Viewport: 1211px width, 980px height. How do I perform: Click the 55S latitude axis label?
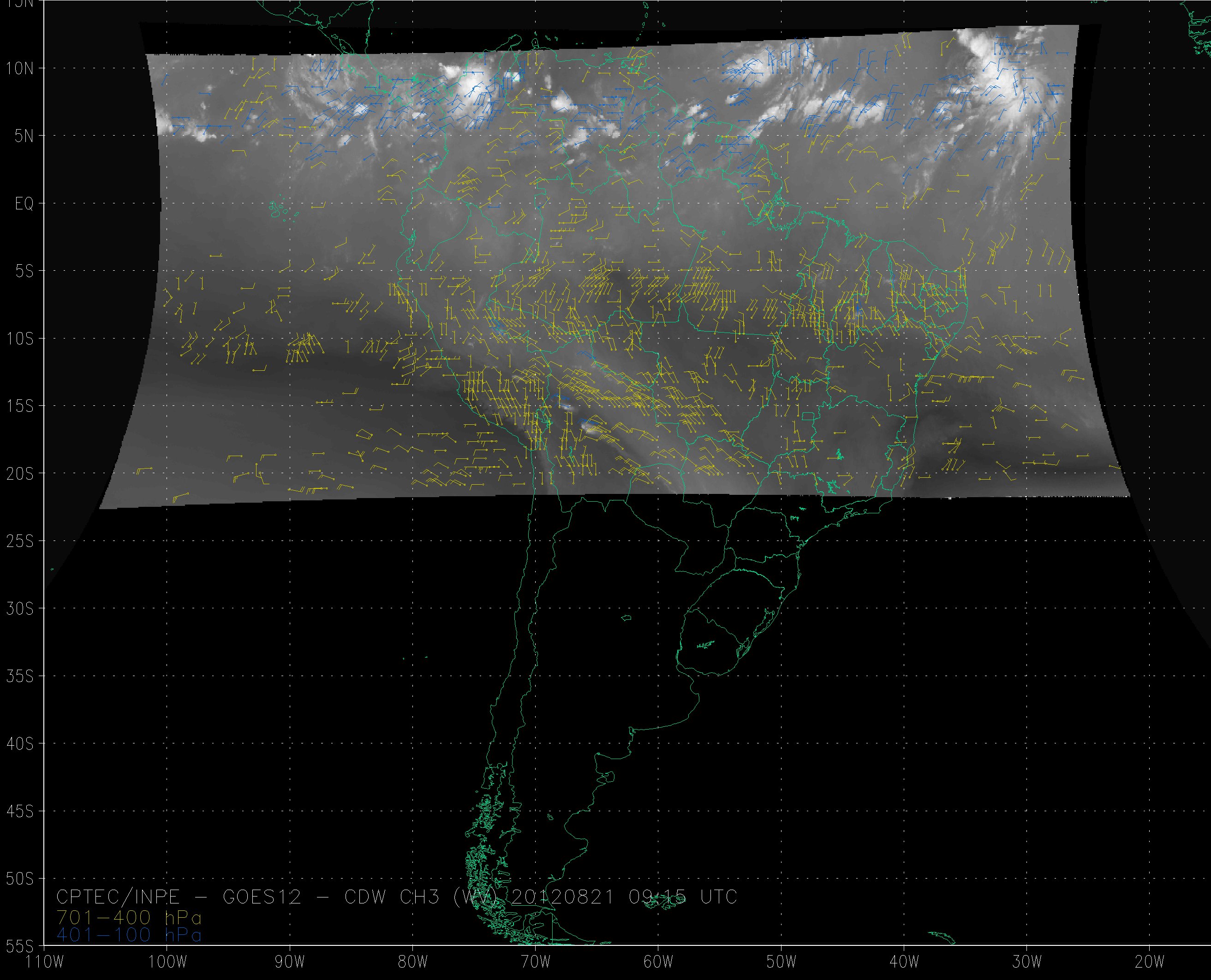pyautogui.click(x=20, y=946)
